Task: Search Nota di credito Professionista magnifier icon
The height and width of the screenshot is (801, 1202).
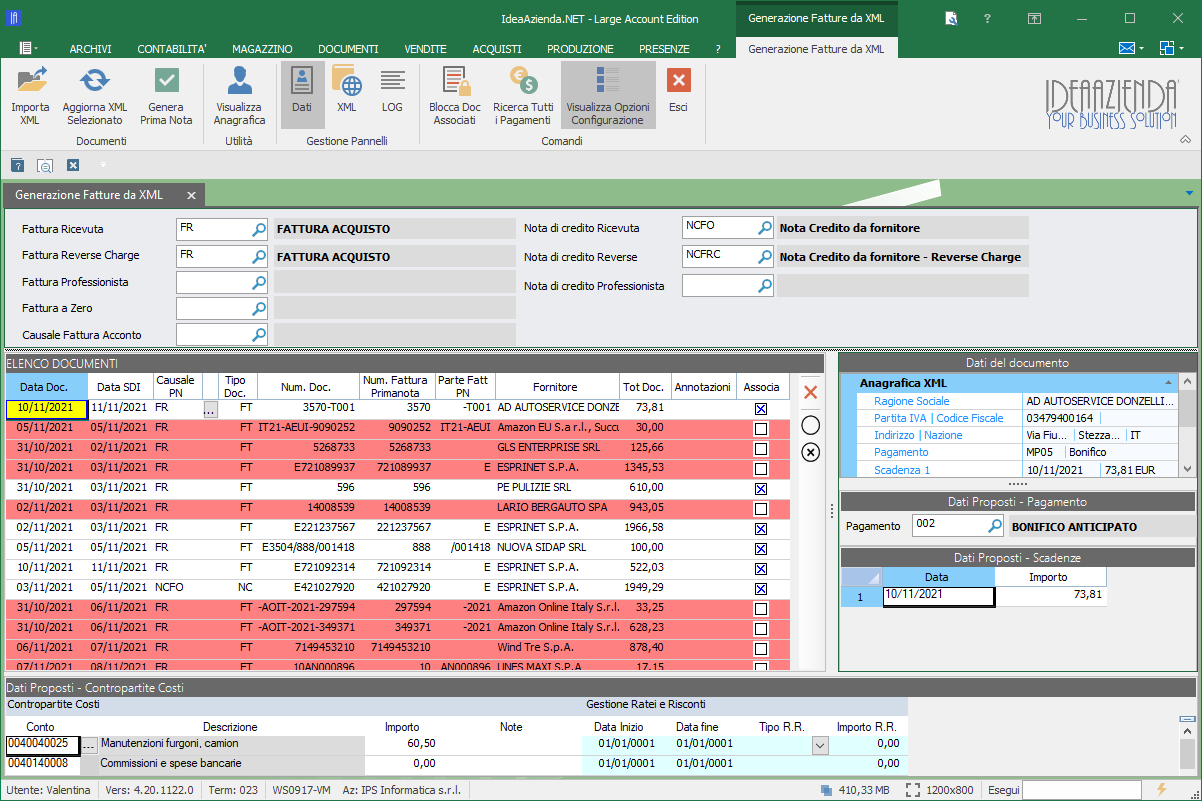Action: click(x=765, y=286)
